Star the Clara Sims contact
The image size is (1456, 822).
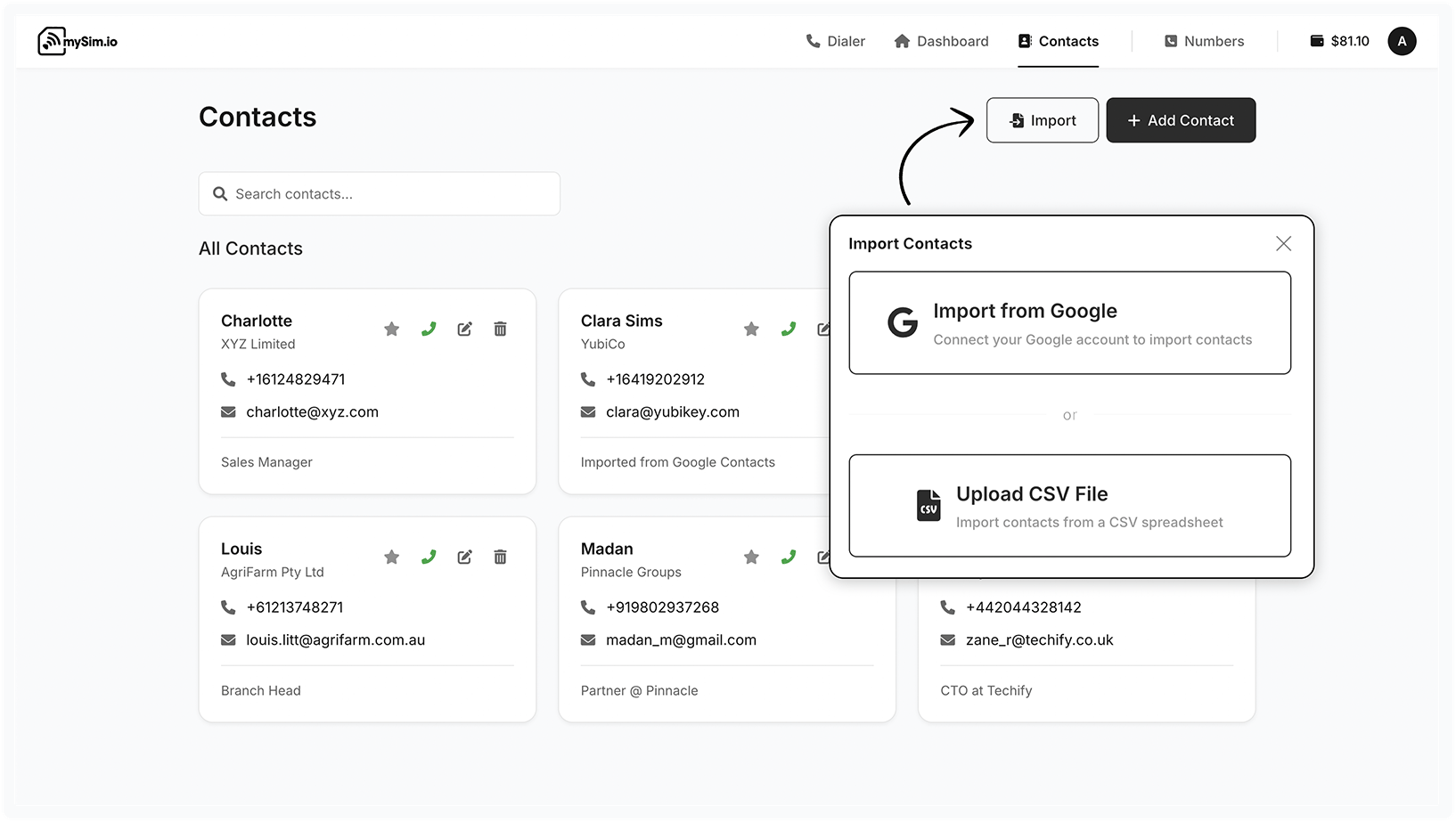coord(751,330)
